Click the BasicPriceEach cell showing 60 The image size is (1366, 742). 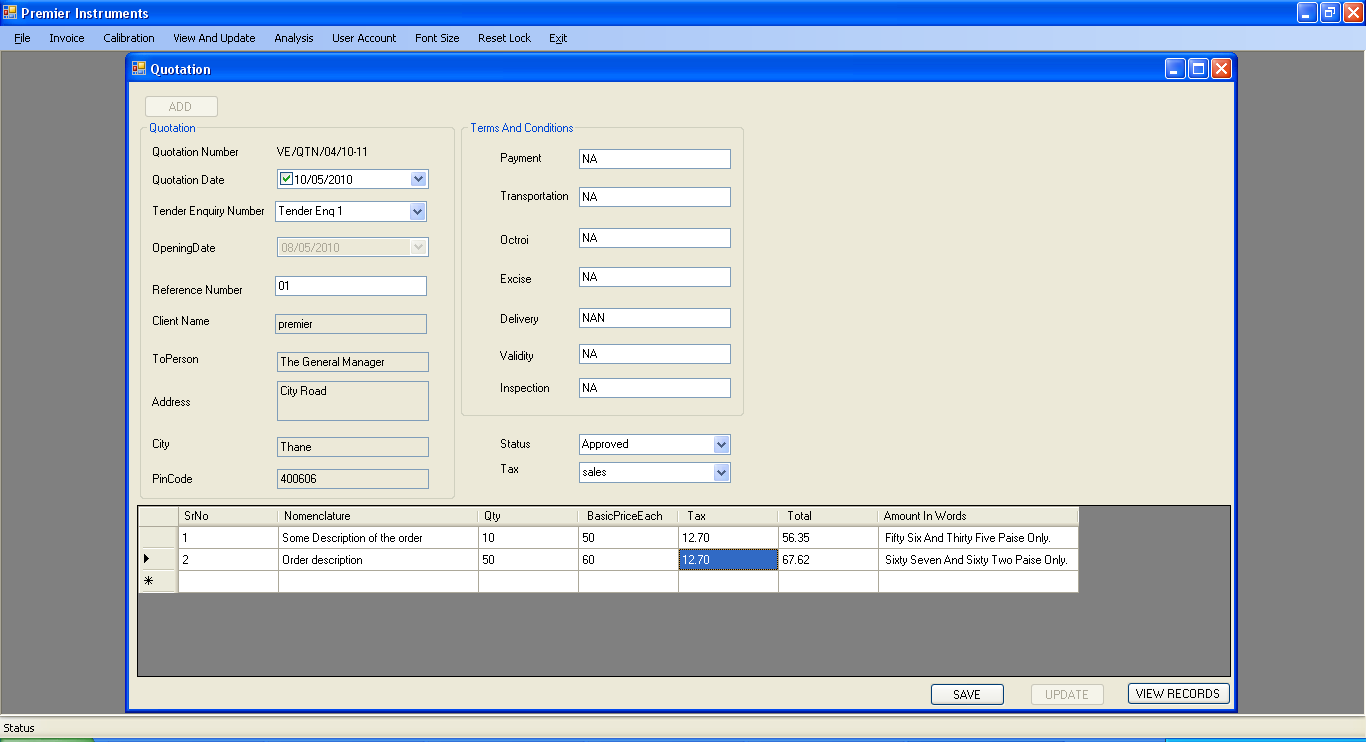(628, 560)
